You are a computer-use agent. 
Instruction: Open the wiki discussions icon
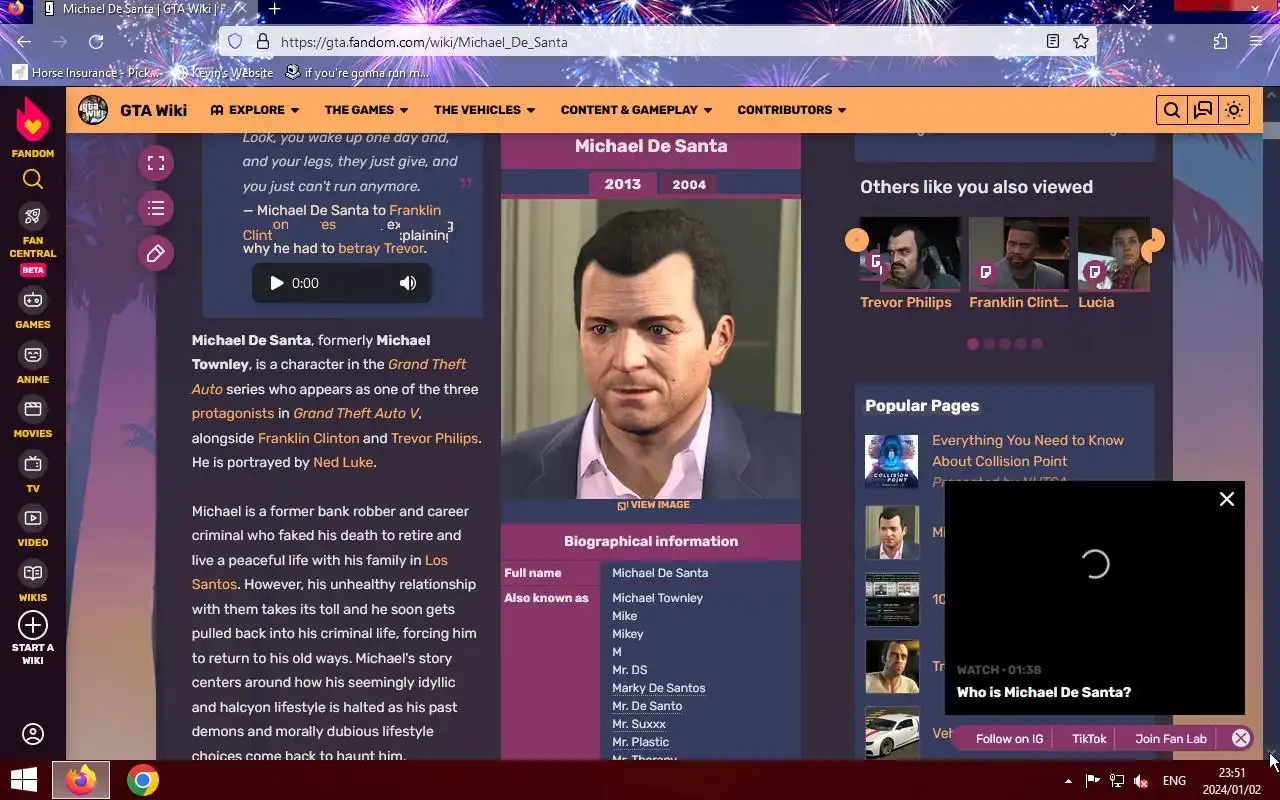coord(1203,110)
